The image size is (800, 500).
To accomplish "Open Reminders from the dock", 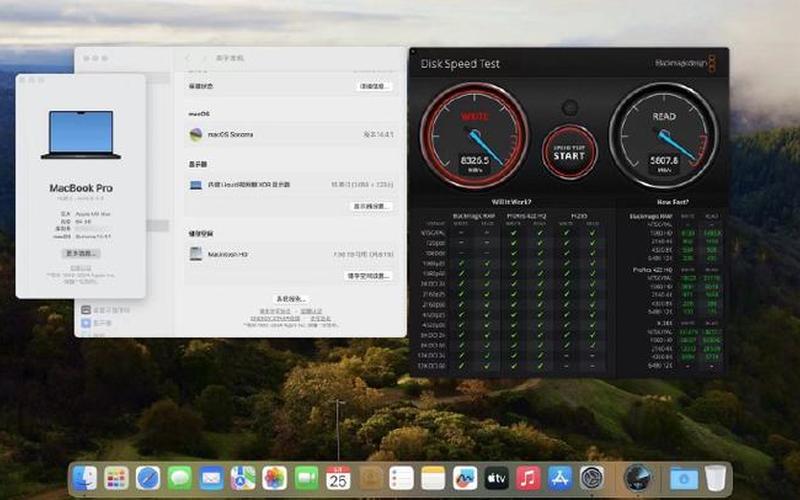I will [402, 479].
